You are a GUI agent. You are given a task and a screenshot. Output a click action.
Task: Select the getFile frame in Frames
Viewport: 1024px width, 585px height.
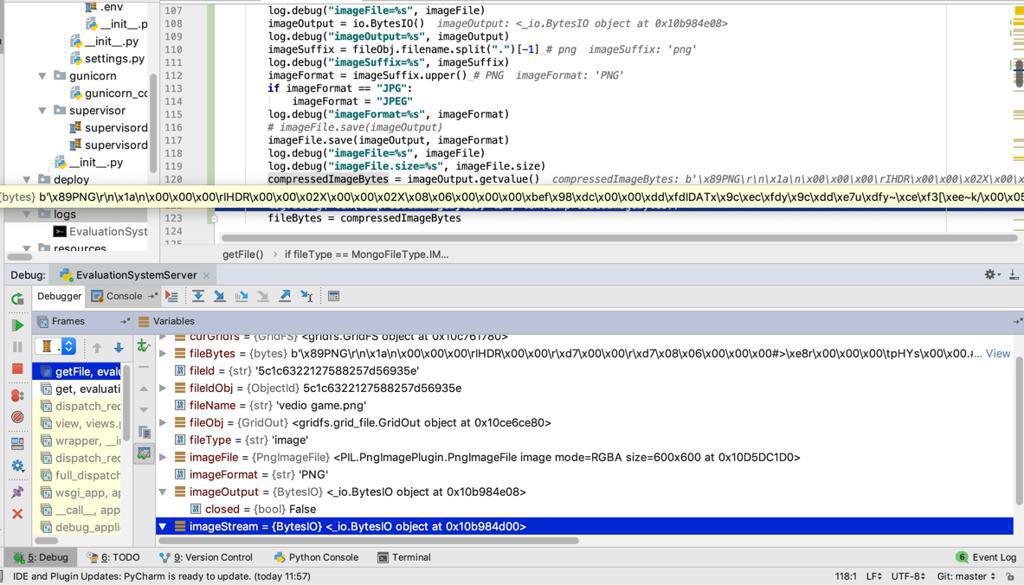[x=77, y=371]
